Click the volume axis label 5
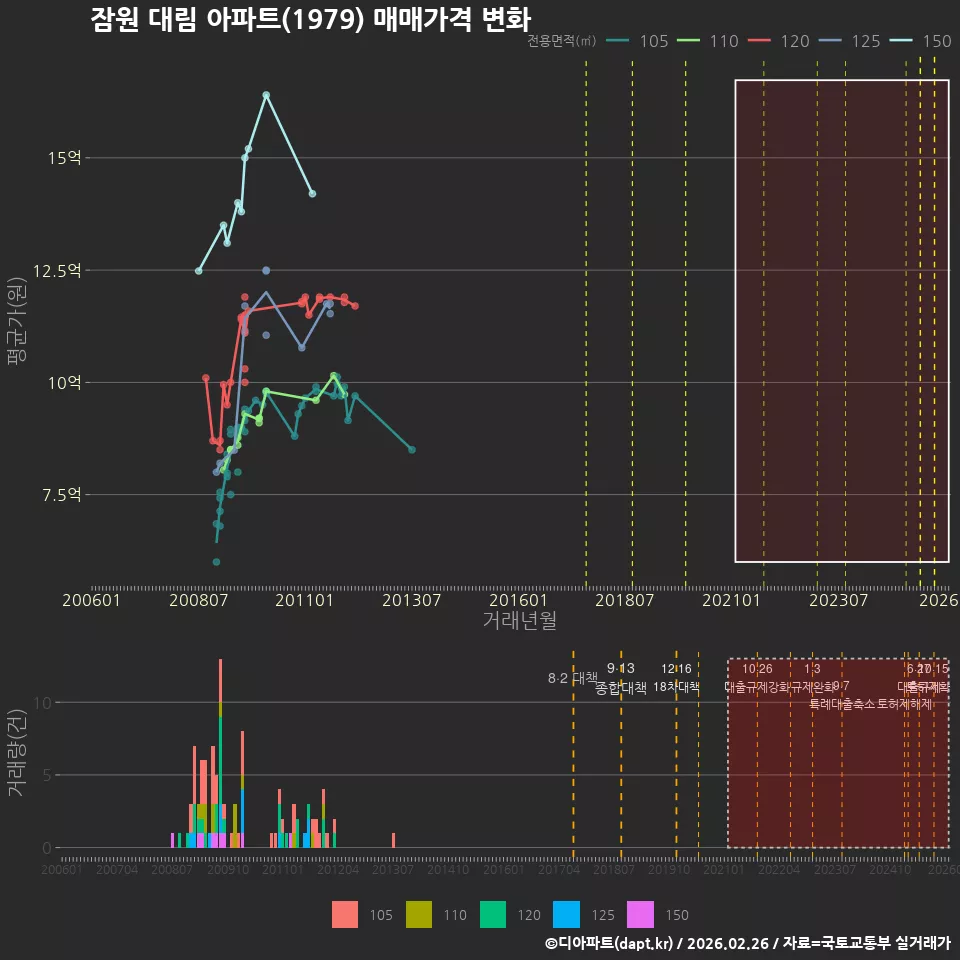Screen dimensions: 960x960 coord(47,775)
